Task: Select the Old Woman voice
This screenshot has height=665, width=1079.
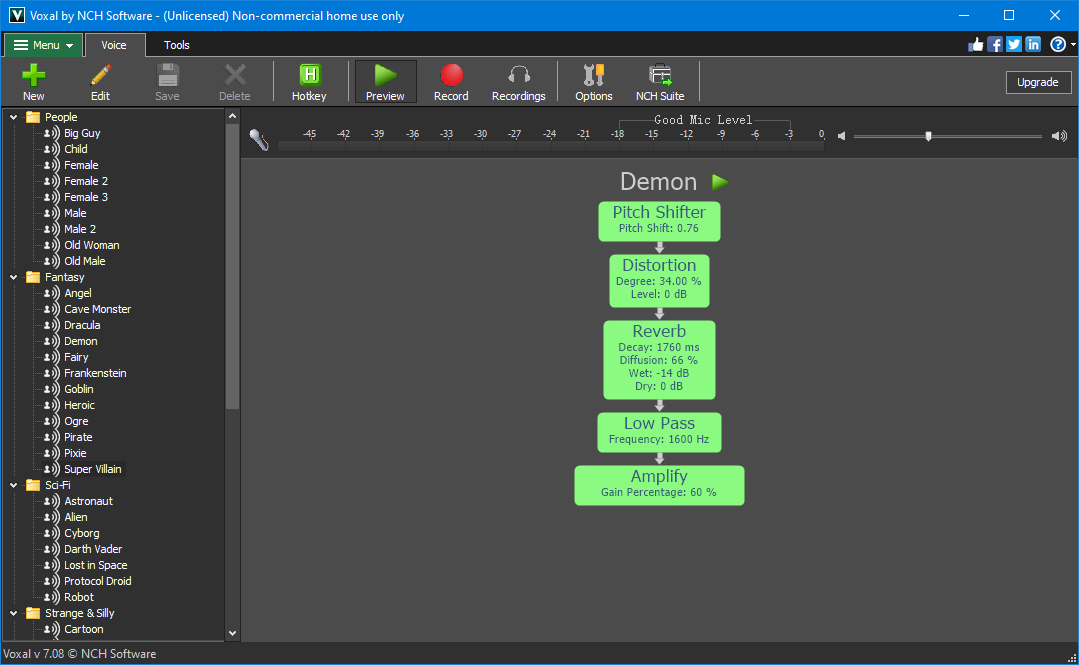Action: 92,245
